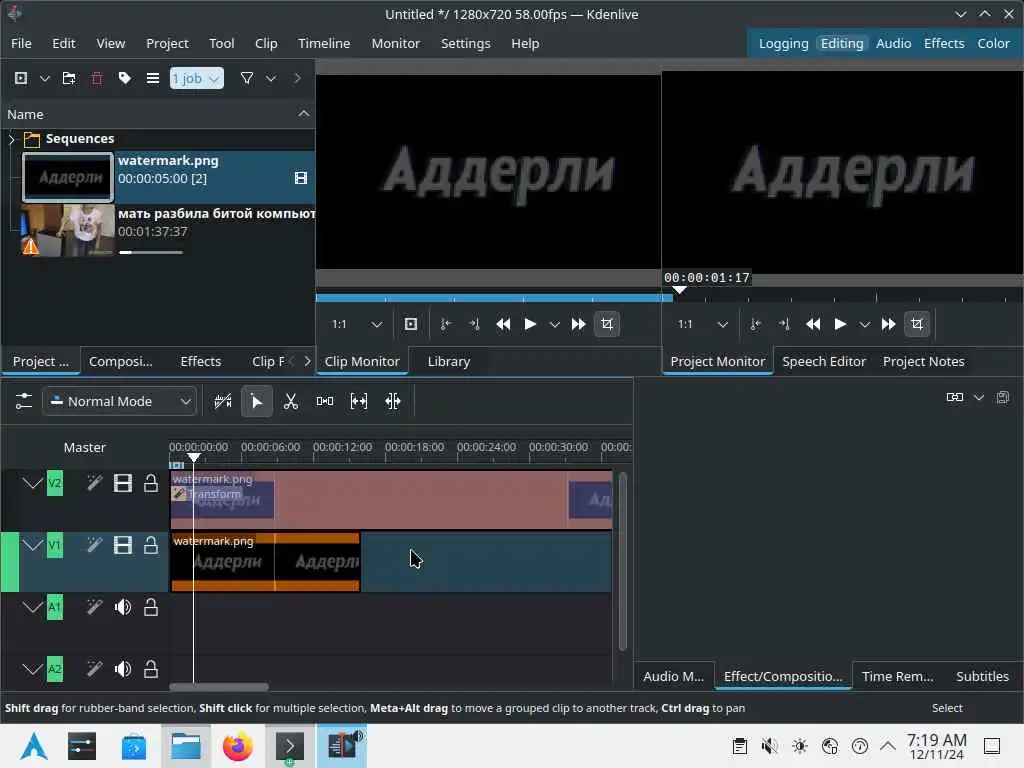Viewport: 1024px width, 768px height.
Task: Open the filter options dropdown arrow
Action: click(271, 78)
